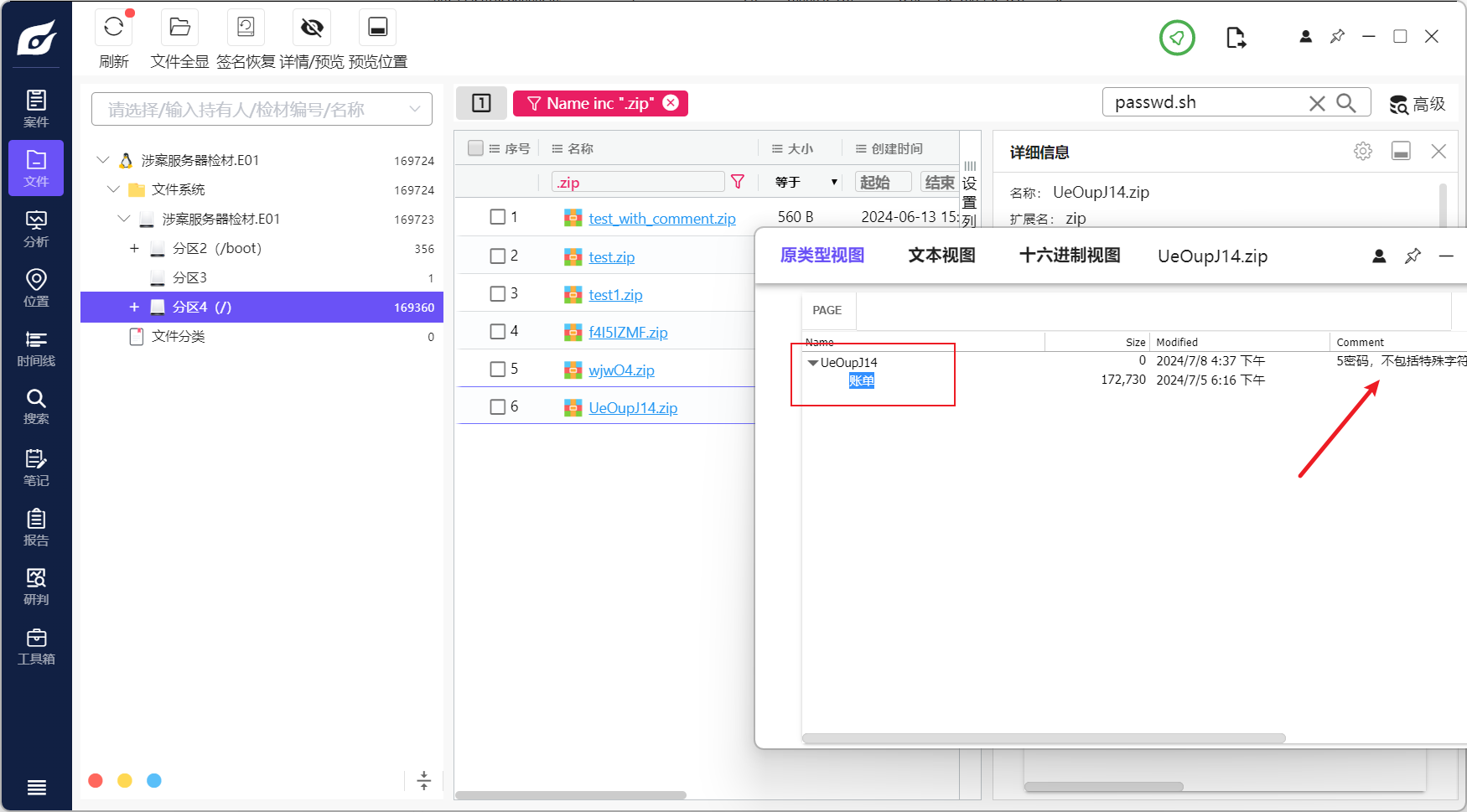Viewport: 1467px width, 812px height.
Task: Open the f4I5IZMF.zip file link
Action: [x=628, y=333]
